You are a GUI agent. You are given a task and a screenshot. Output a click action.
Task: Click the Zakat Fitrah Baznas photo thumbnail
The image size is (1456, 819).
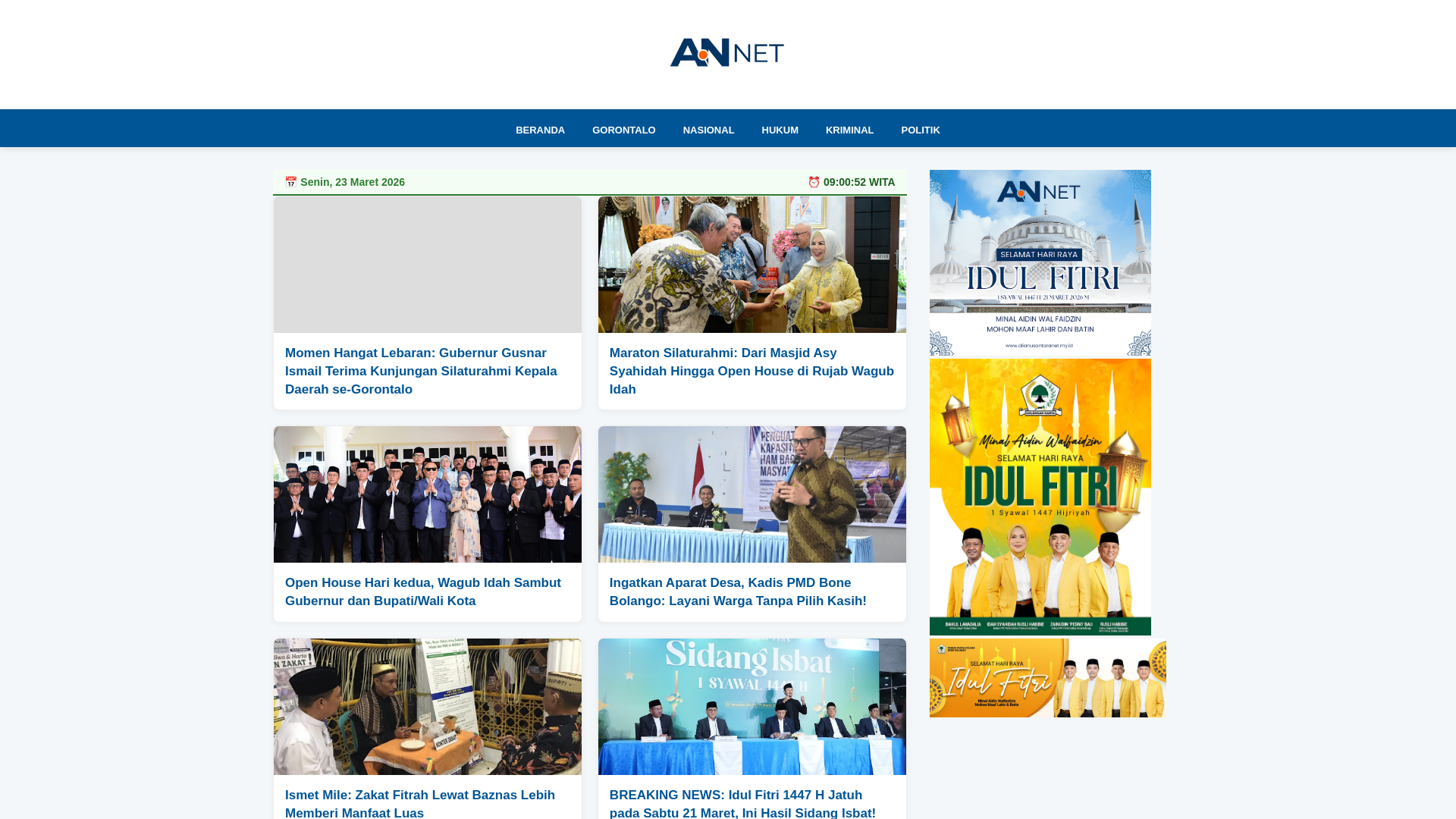tap(427, 707)
